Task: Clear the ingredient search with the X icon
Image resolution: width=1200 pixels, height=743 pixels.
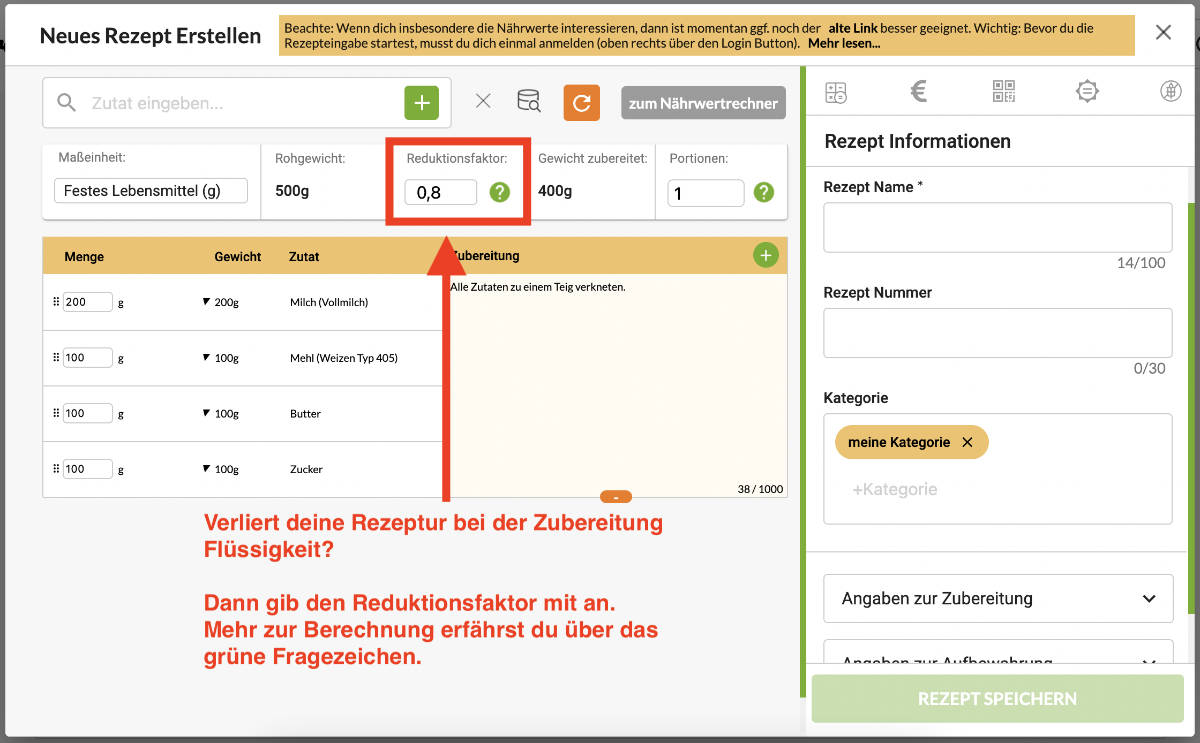Action: click(x=483, y=101)
